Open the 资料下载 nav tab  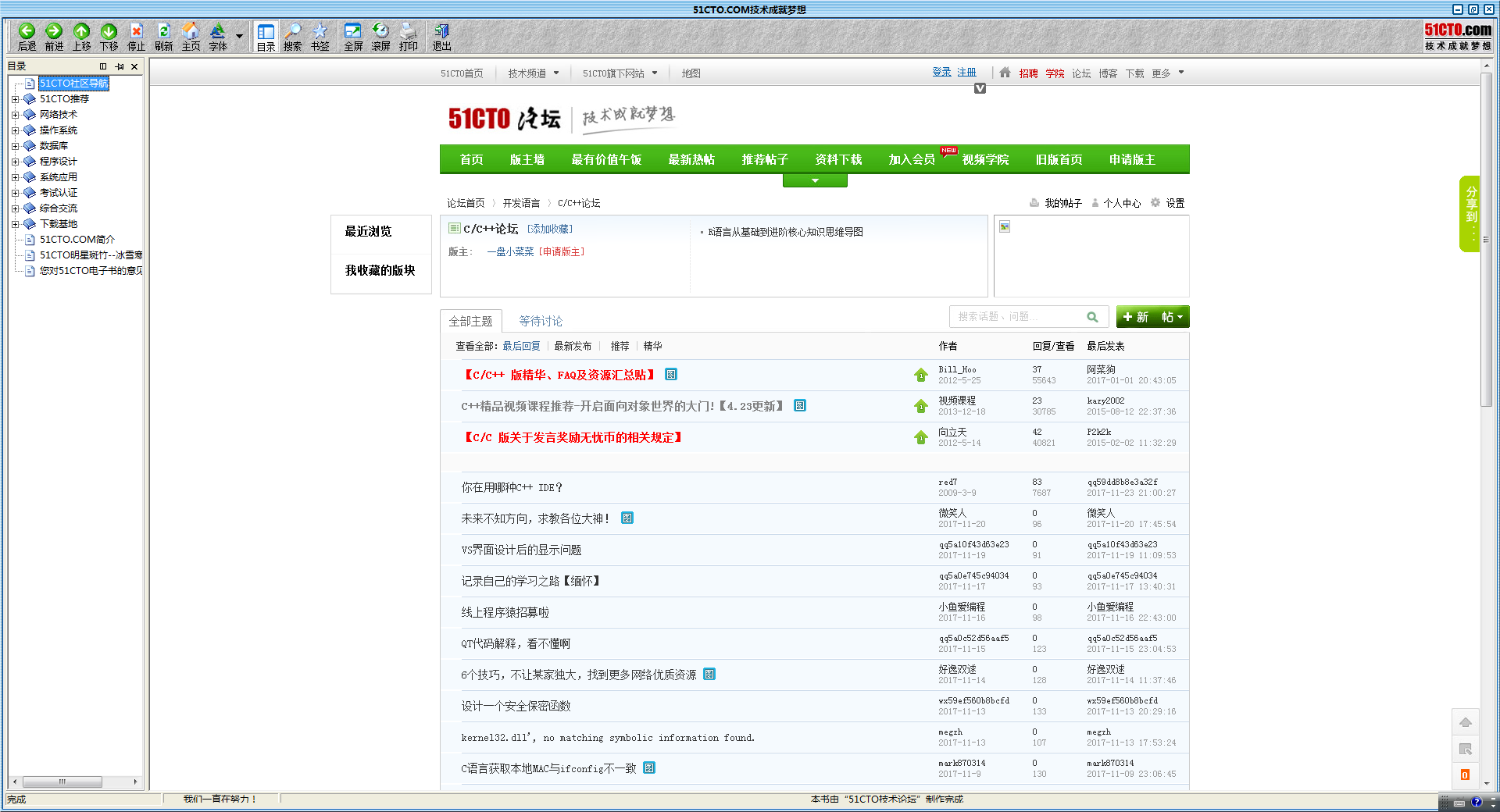pos(838,159)
